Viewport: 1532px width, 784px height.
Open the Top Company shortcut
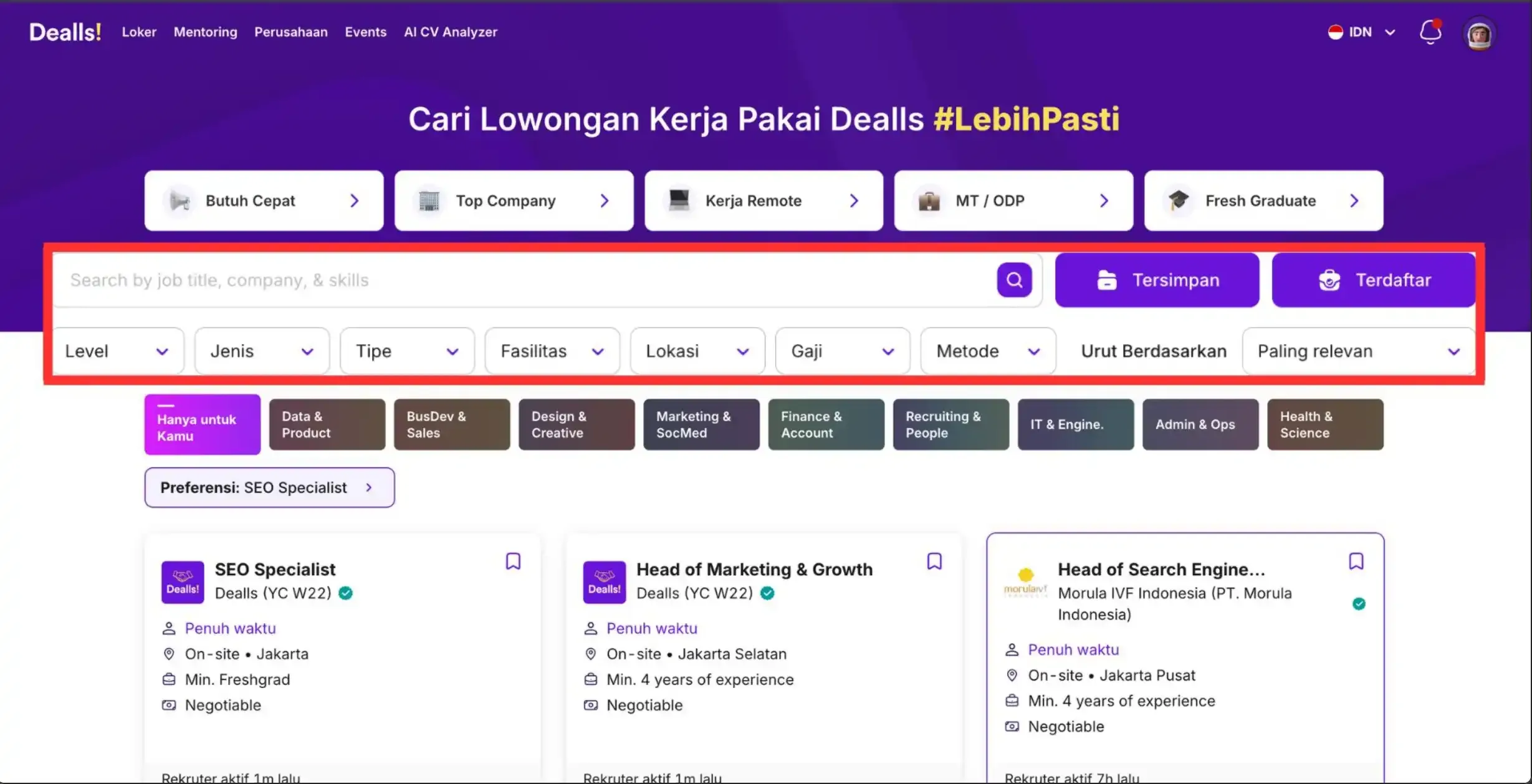coord(514,201)
